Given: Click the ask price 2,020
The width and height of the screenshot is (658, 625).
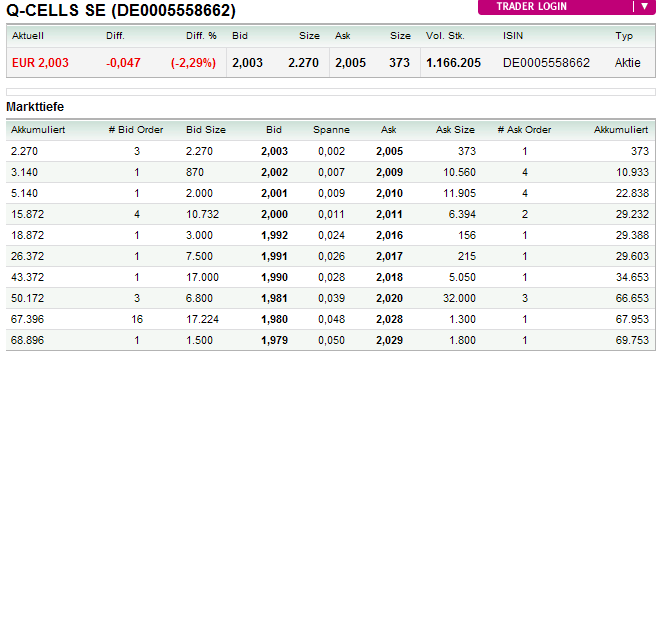Looking at the screenshot, I should (389, 298).
